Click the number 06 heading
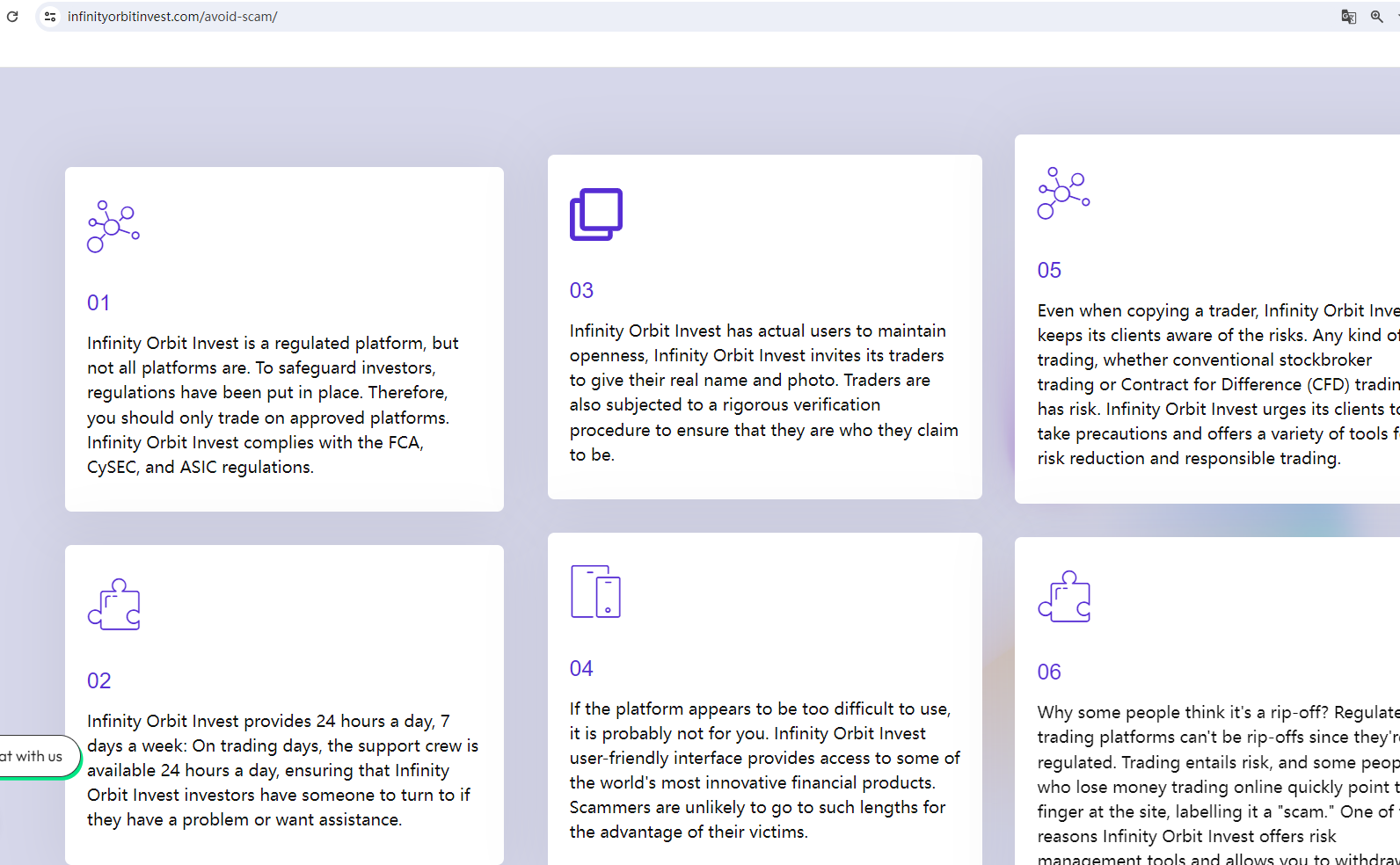The image size is (1400, 865). [x=1049, y=672]
